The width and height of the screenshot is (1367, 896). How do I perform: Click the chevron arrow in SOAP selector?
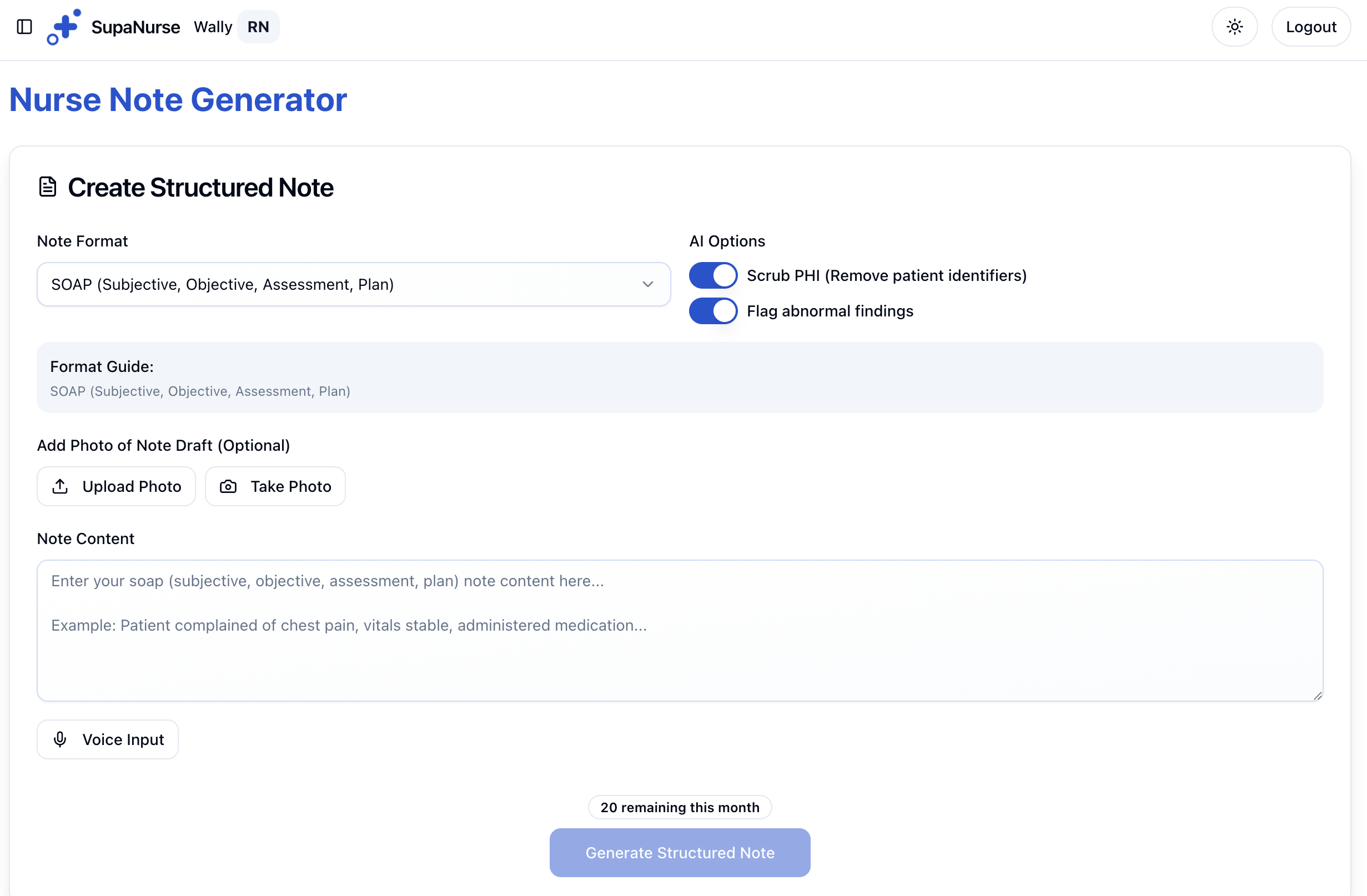tap(648, 284)
